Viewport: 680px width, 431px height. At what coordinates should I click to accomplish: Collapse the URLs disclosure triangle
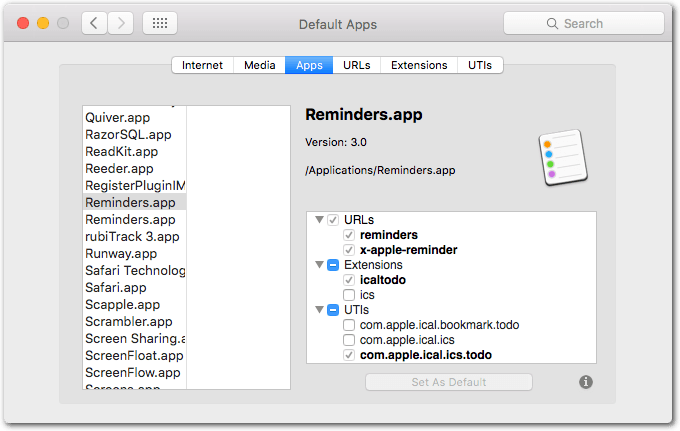click(x=319, y=220)
